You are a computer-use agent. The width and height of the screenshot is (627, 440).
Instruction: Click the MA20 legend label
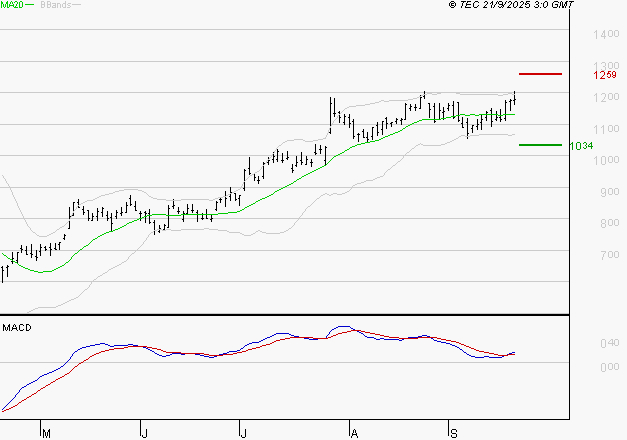click(x=12, y=5)
